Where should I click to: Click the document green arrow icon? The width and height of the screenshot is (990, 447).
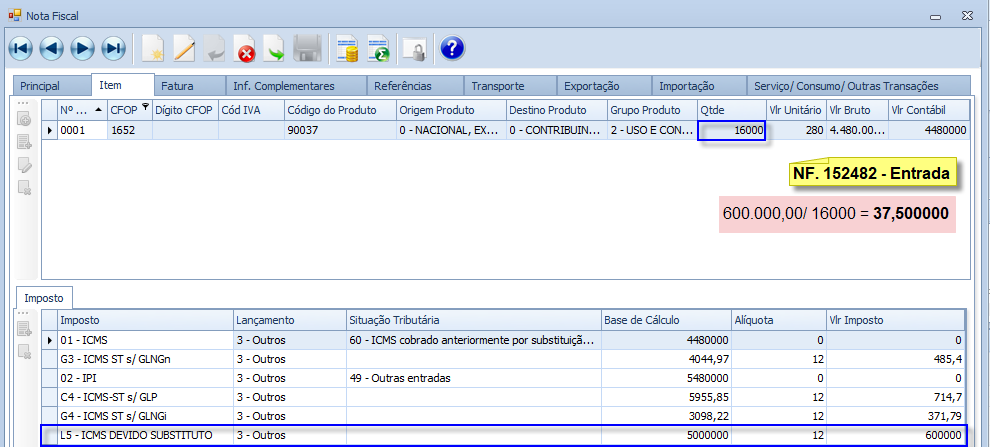275,49
